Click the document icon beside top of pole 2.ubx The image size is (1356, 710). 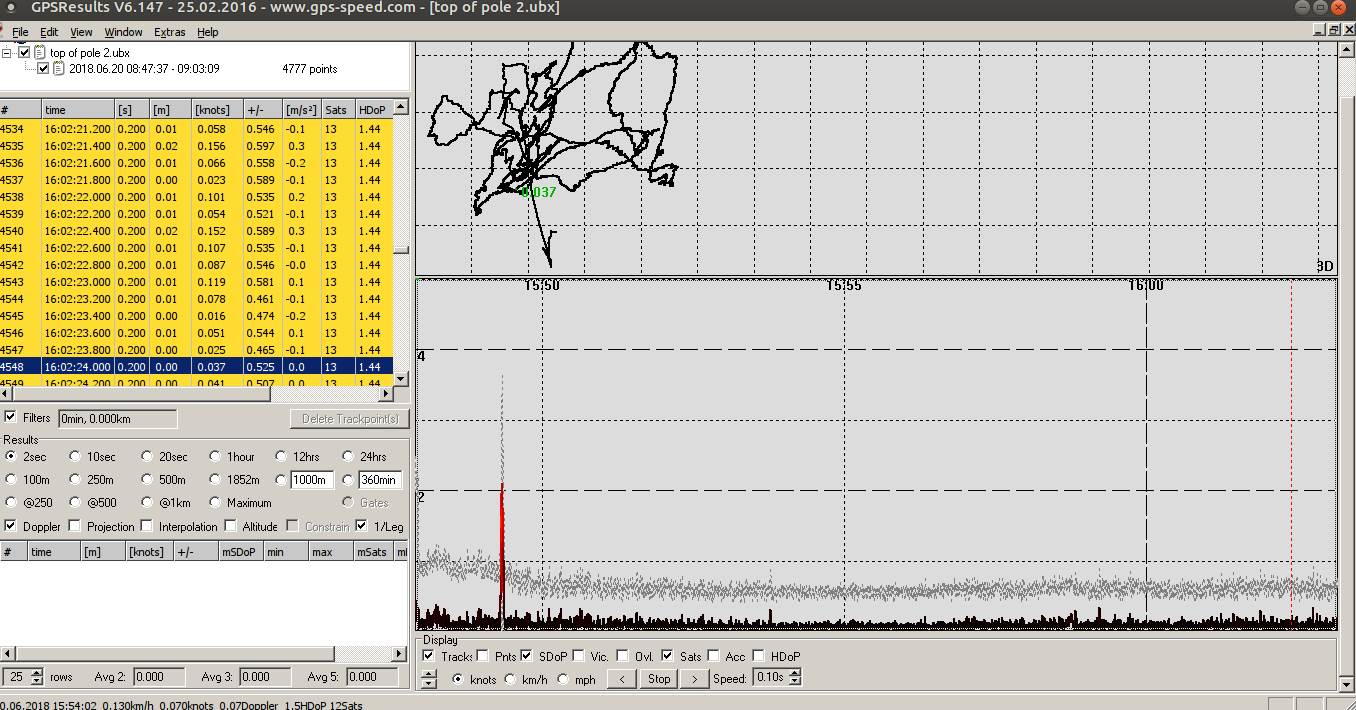tap(39, 52)
